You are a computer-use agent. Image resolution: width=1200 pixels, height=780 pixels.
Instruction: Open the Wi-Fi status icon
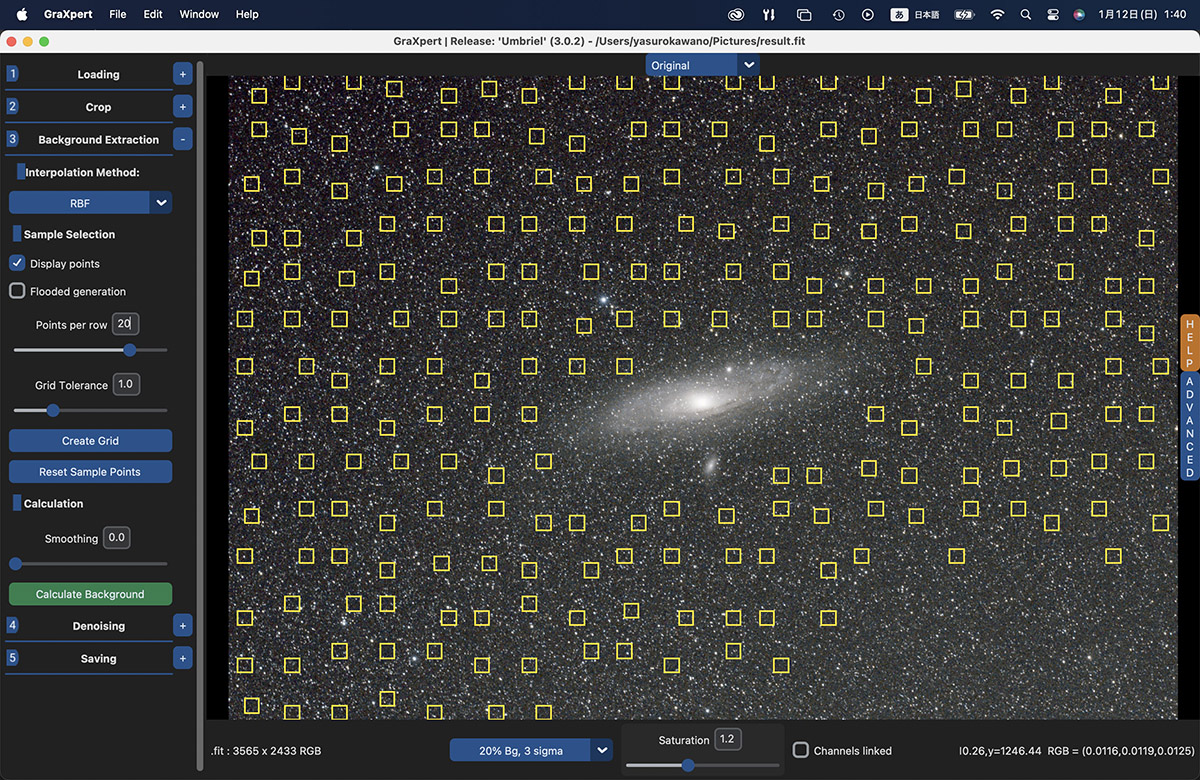click(996, 14)
